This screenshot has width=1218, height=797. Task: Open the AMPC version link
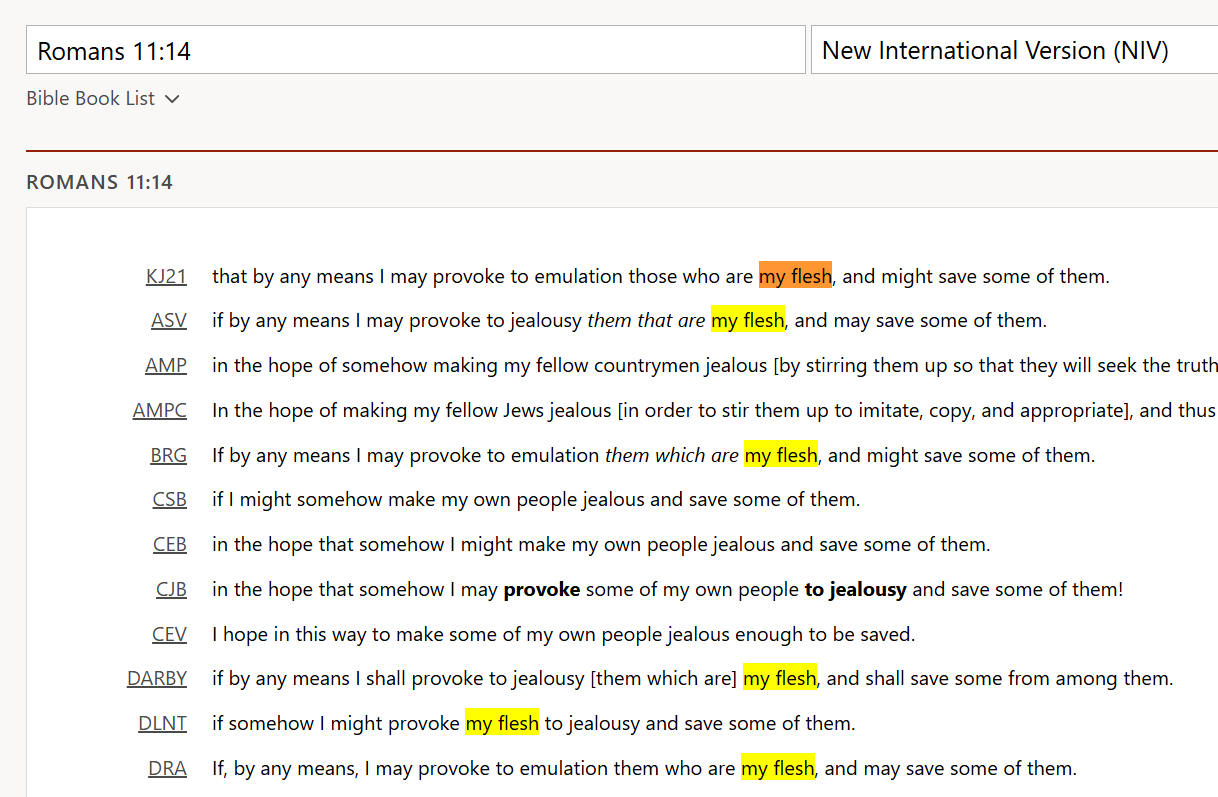(160, 410)
